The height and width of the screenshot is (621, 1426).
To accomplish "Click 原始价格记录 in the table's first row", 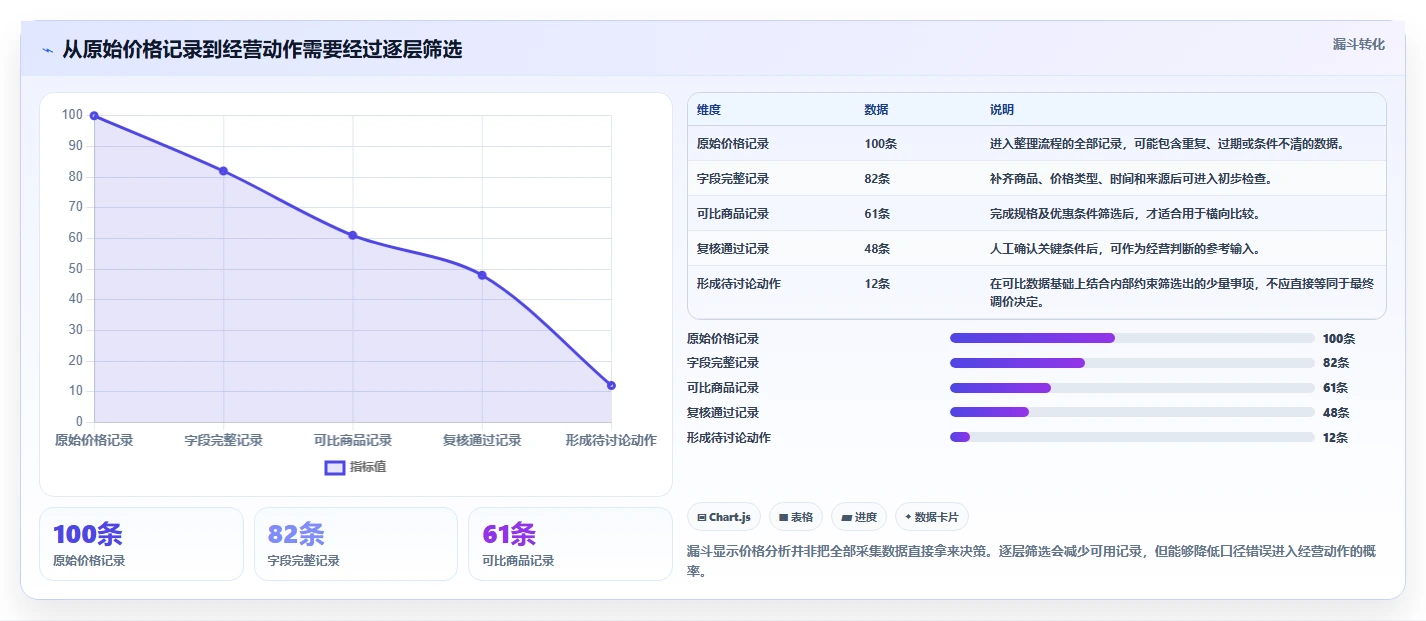I will pos(733,144).
